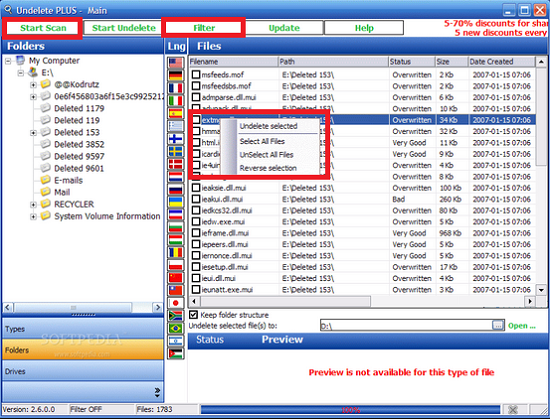This screenshot has height=419, width=550.
Task: Collapse the My Computer tree node
Action: (8, 61)
